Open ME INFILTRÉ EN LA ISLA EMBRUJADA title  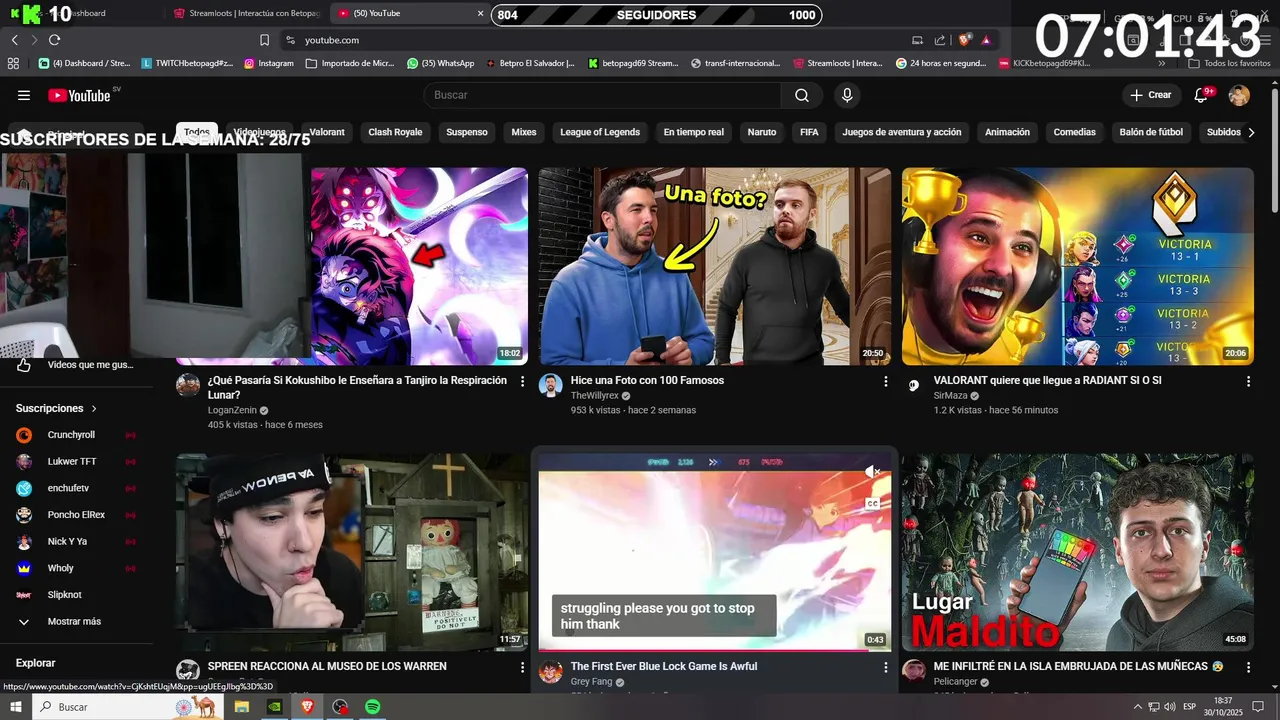(x=1079, y=666)
